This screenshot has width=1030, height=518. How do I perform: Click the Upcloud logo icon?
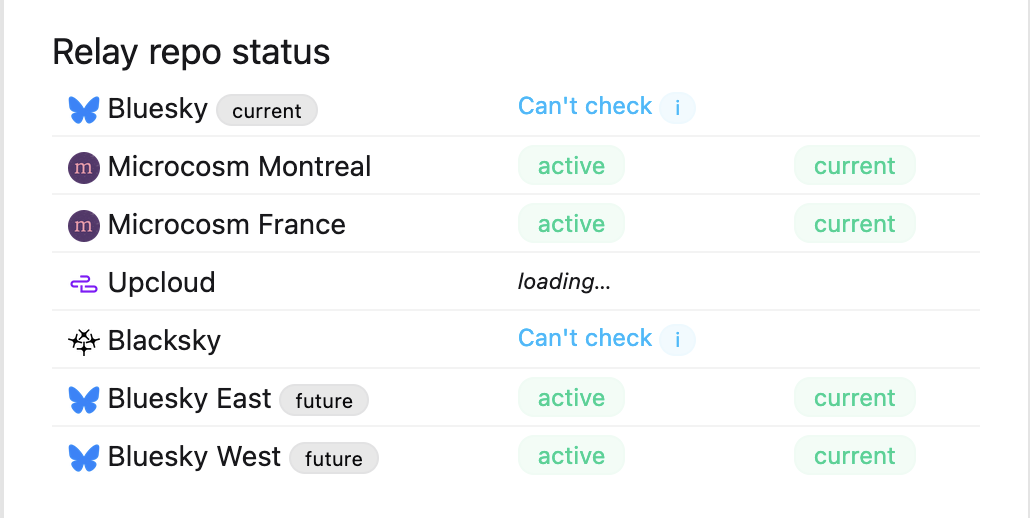coord(84,284)
